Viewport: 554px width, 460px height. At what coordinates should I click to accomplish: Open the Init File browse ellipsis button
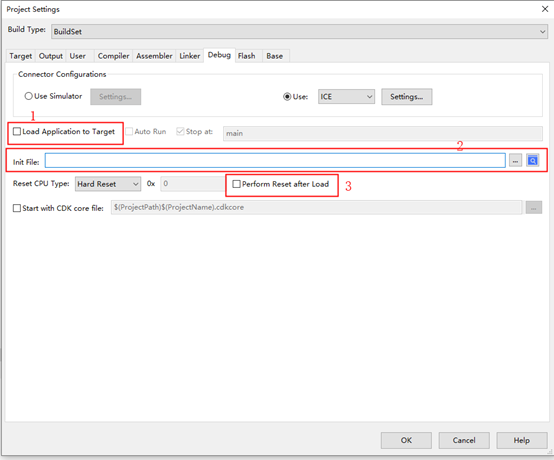515,161
